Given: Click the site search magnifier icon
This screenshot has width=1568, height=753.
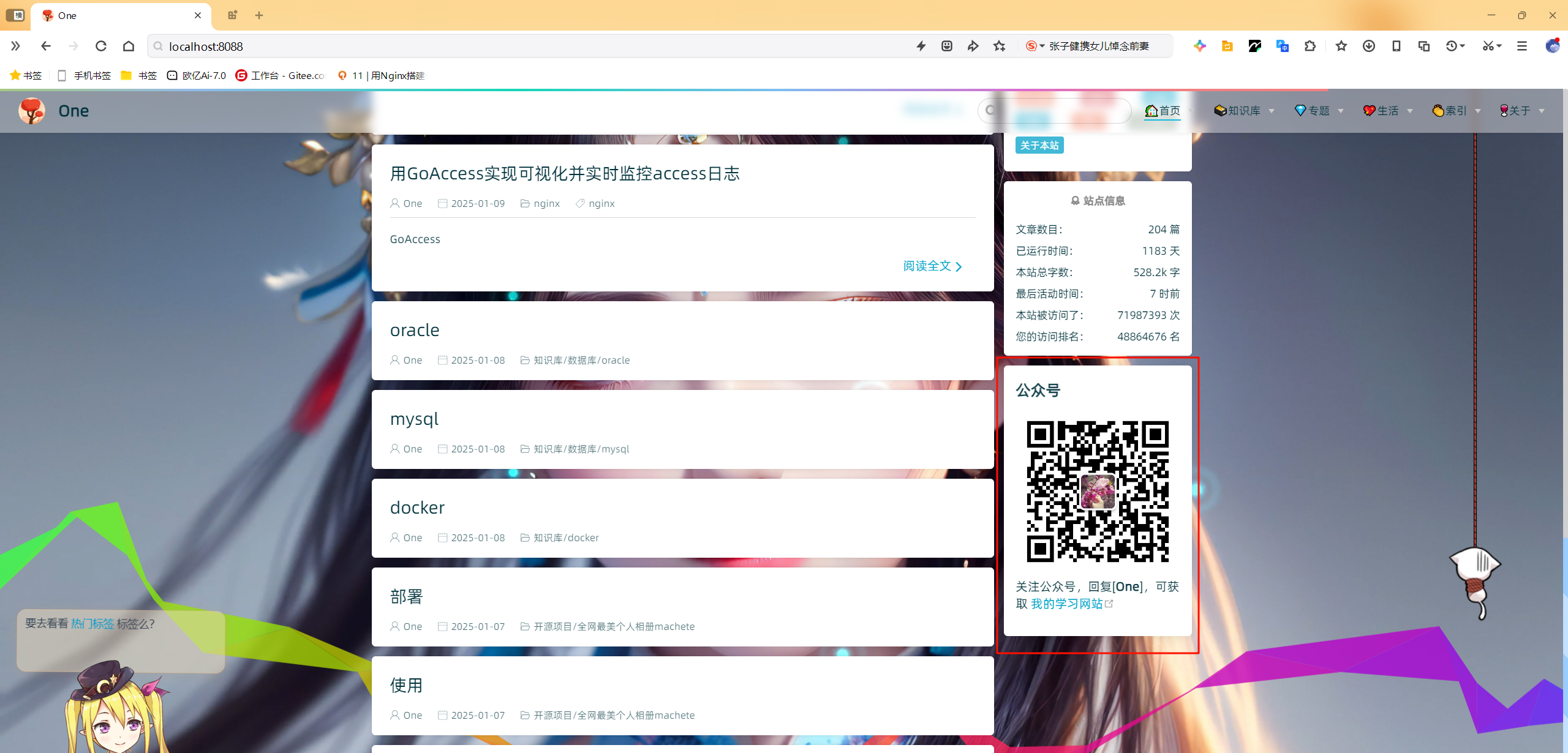Looking at the screenshot, I should (x=991, y=111).
